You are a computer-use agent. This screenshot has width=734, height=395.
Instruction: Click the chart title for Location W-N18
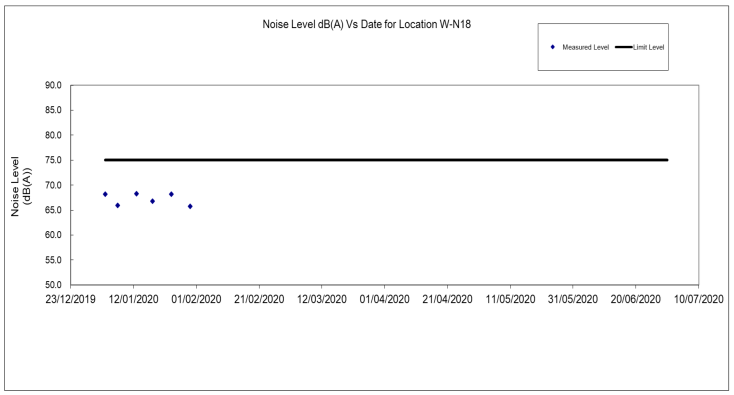367,24
